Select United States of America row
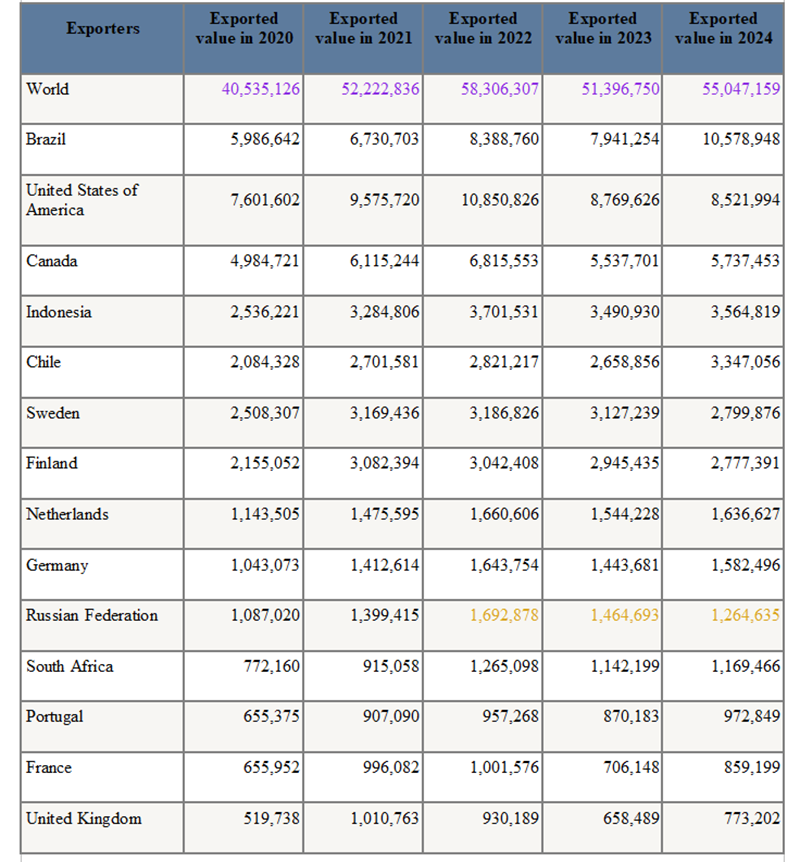The width and height of the screenshot is (800, 862). [x=82, y=200]
